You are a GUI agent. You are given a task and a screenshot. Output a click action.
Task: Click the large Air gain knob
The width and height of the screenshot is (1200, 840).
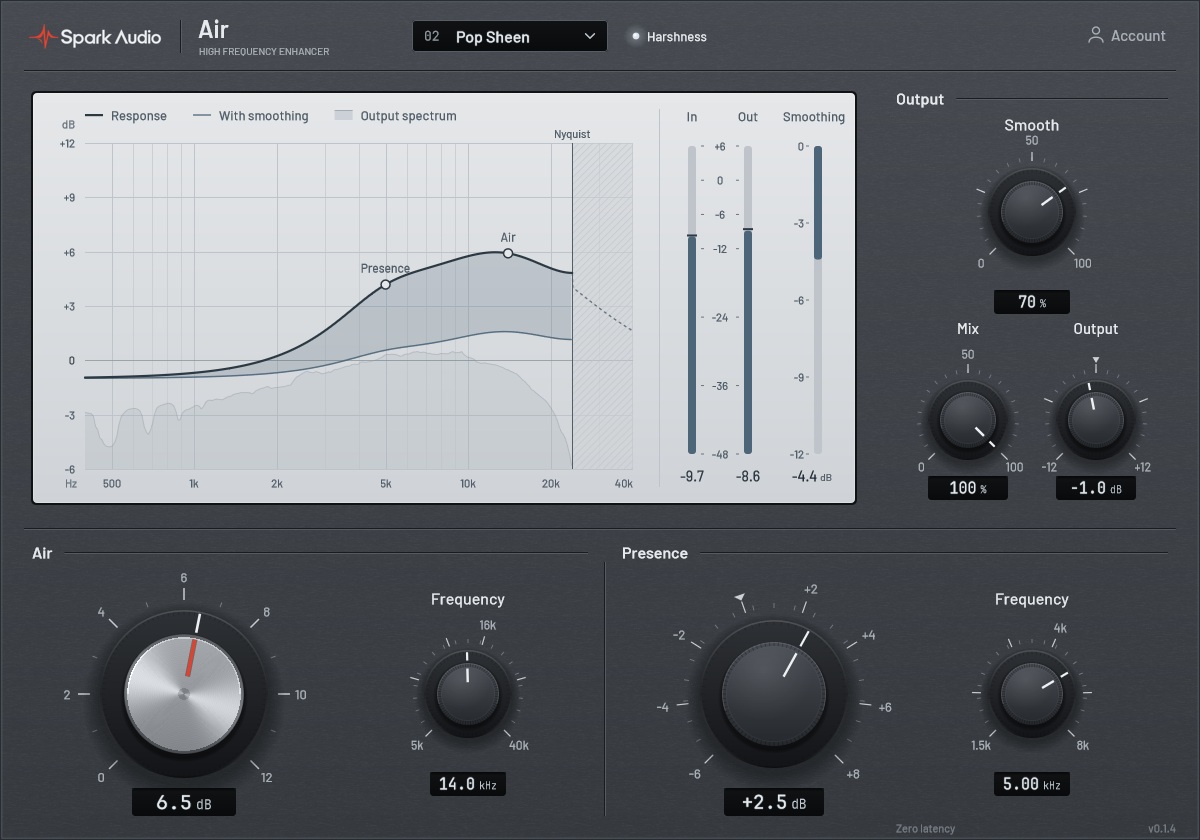183,693
